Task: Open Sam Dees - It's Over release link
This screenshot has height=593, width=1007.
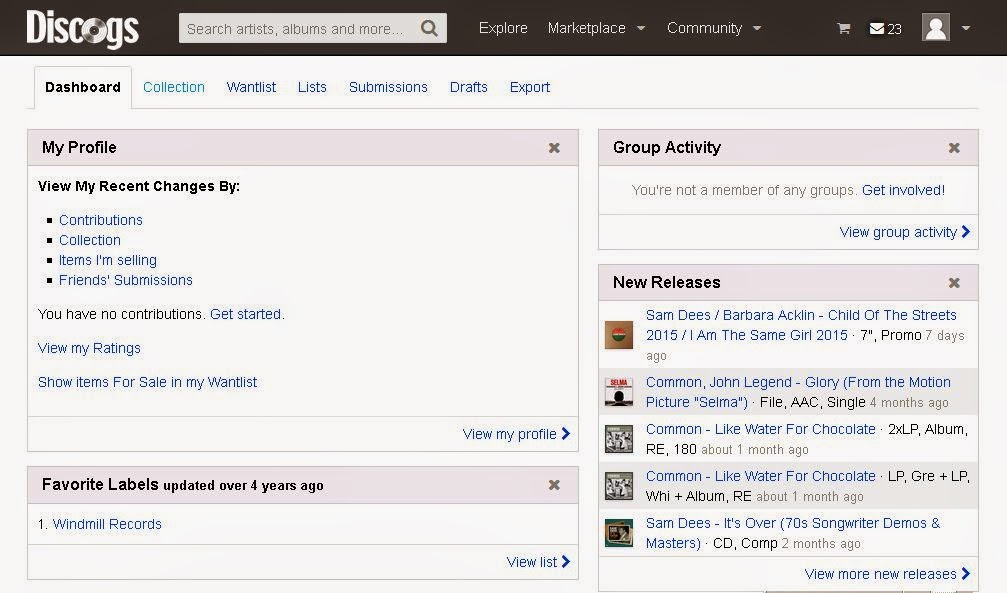Action: click(x=792, y=533)
